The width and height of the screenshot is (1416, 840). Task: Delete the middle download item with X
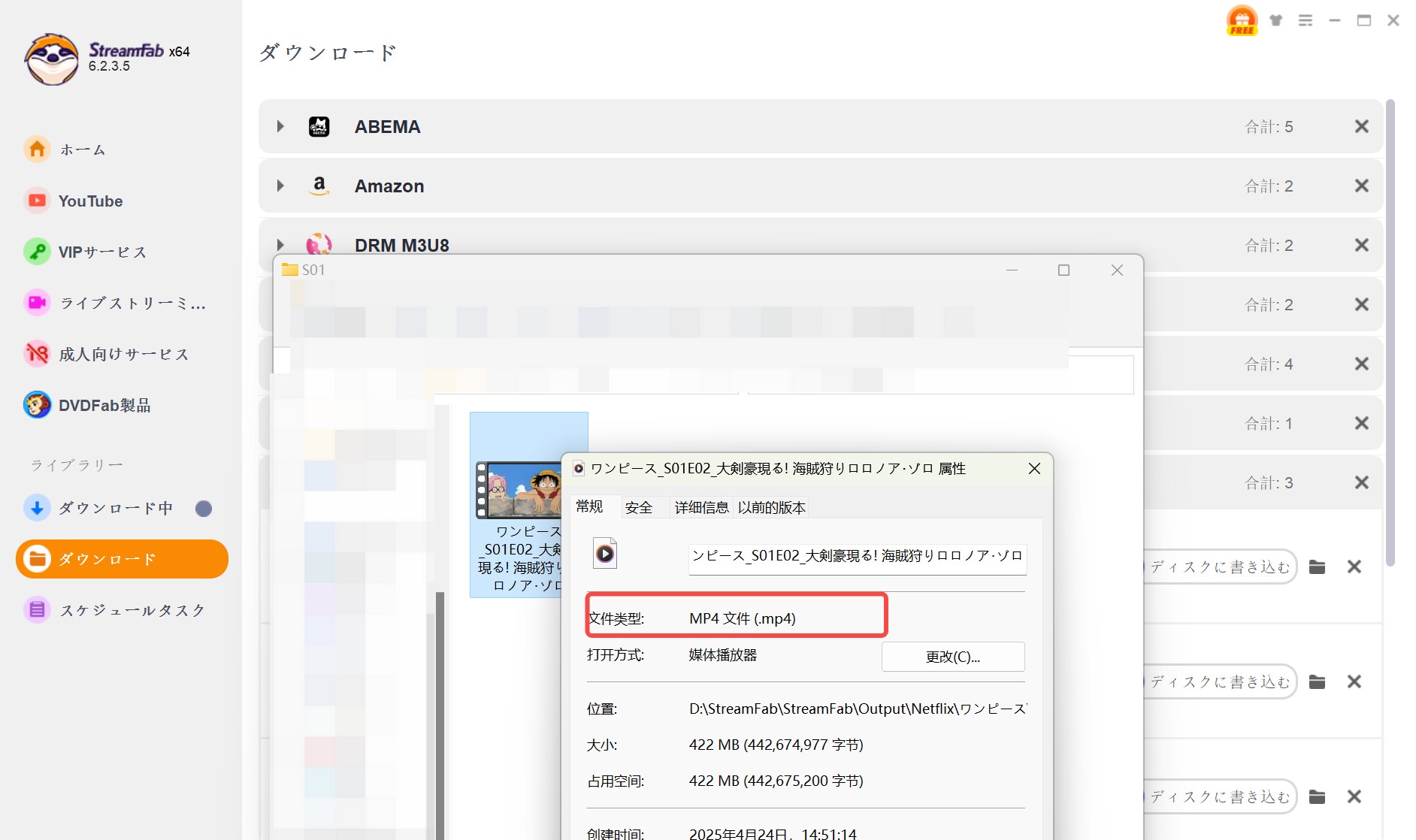click(x=1354, y=681)
